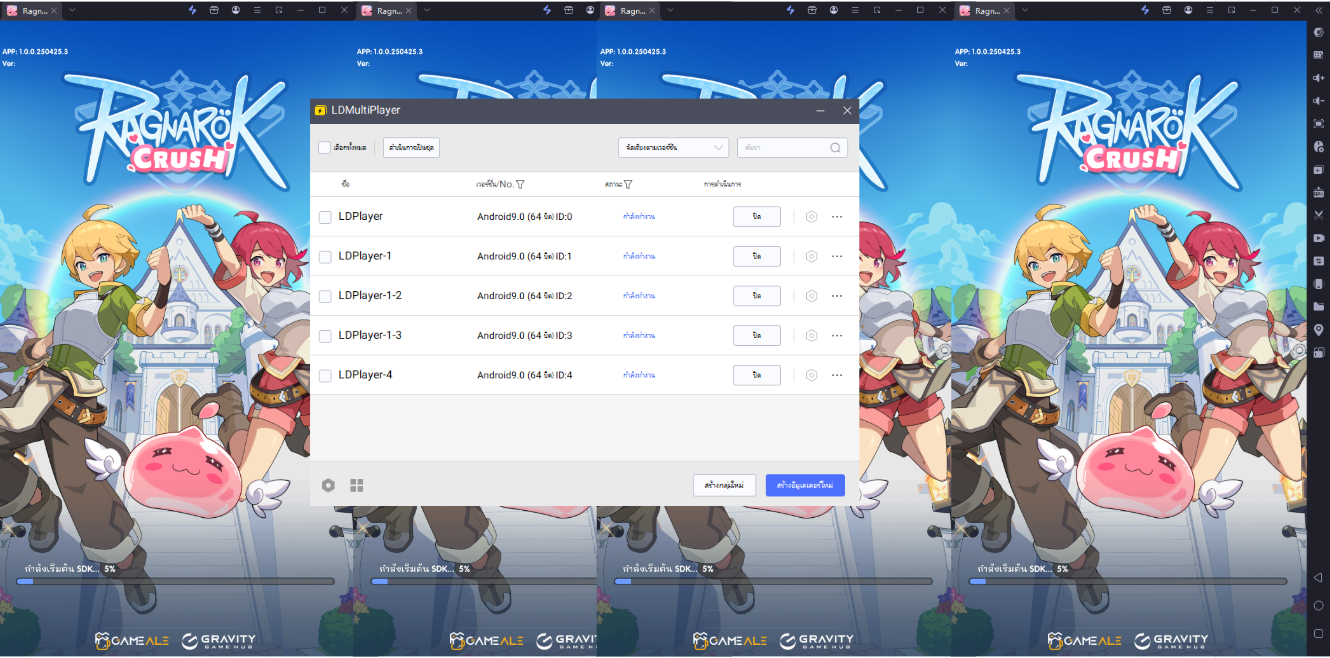The height and width of the screenshot is (658, 1330).
Task: Tick the select-all checkbox in LDMultiPlayer
Action: click(324, 148)
